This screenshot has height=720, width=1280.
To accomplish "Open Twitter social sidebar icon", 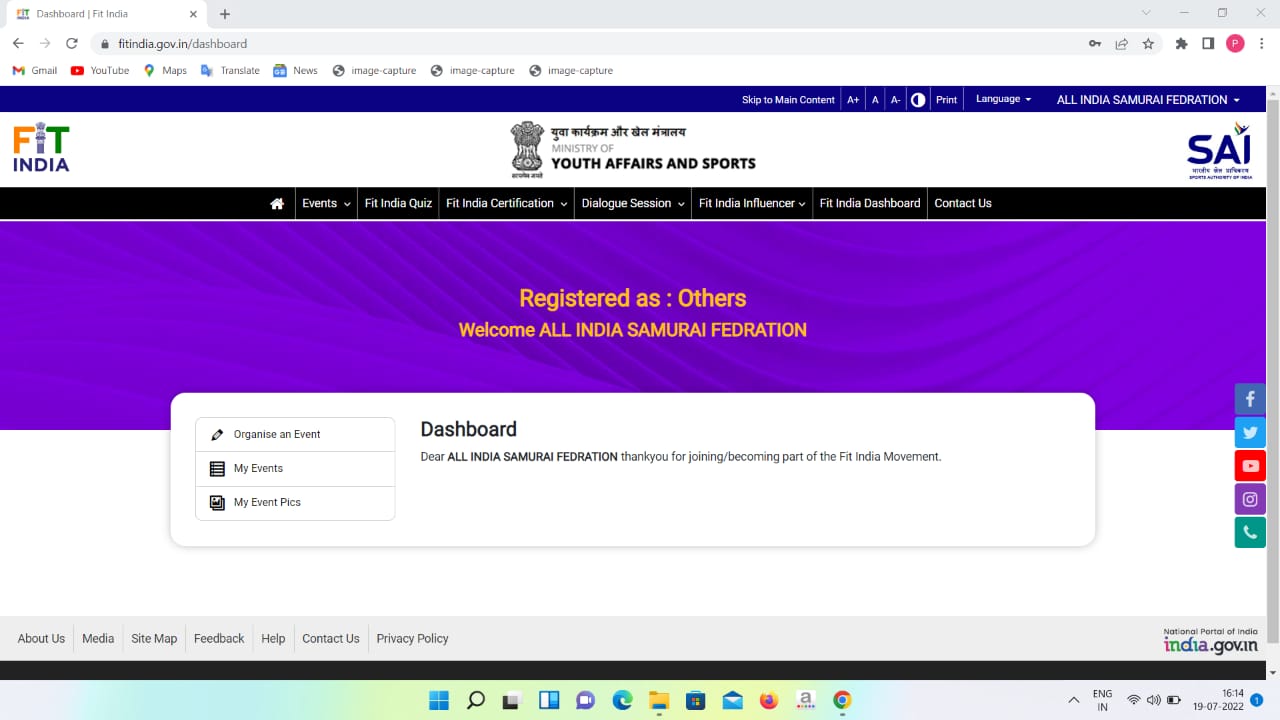I will (1250, 432).
